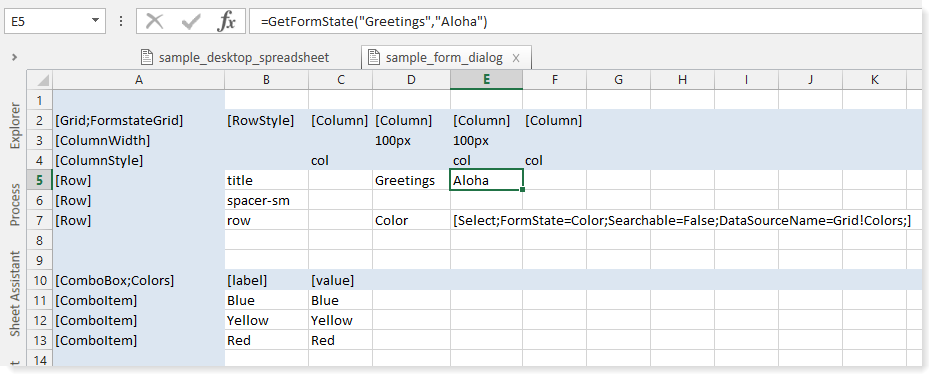The width and height of the screenshot is (929, 374).
Task: Select column K header
Action: coord(874,79)
